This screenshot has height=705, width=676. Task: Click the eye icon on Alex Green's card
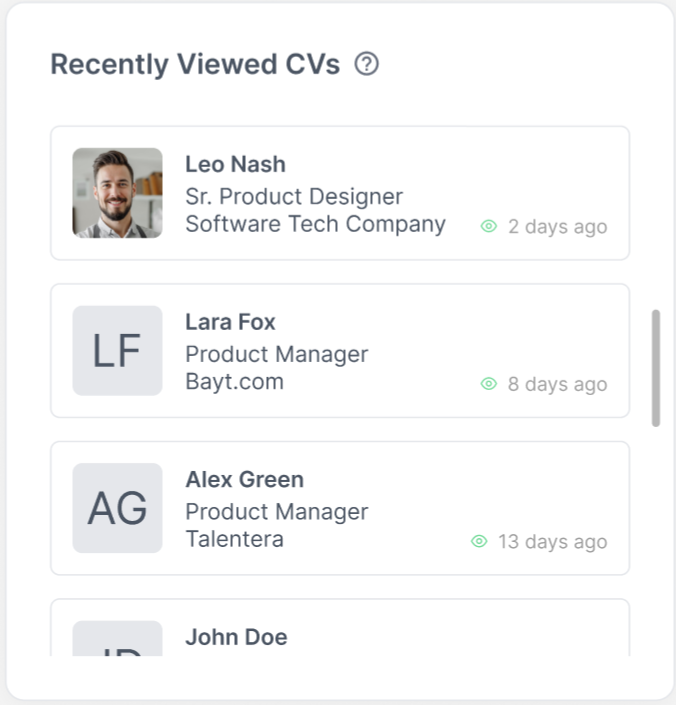479,541
